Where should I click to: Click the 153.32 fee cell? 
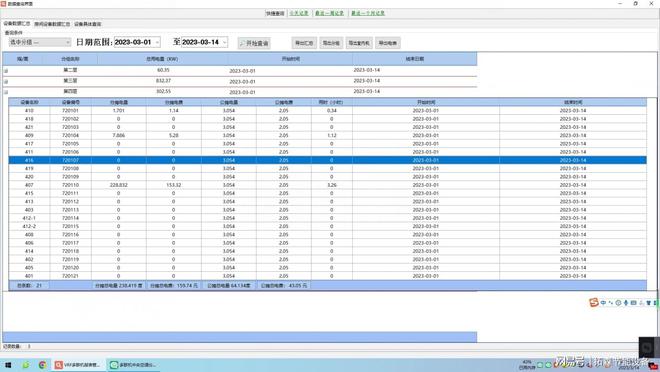point(173,185)
